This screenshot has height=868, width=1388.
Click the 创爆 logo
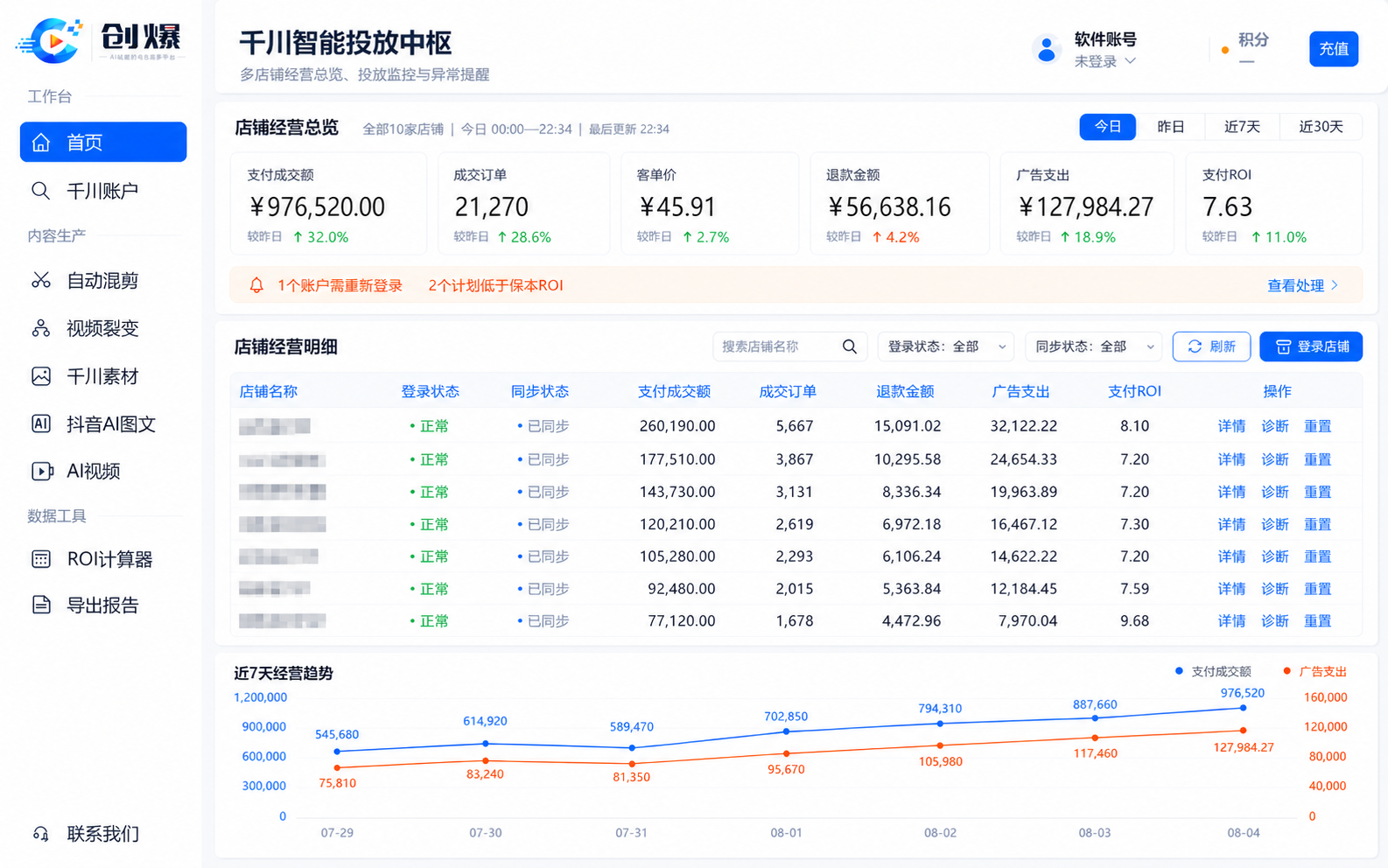pyautogui.click(x=99, y=40)
